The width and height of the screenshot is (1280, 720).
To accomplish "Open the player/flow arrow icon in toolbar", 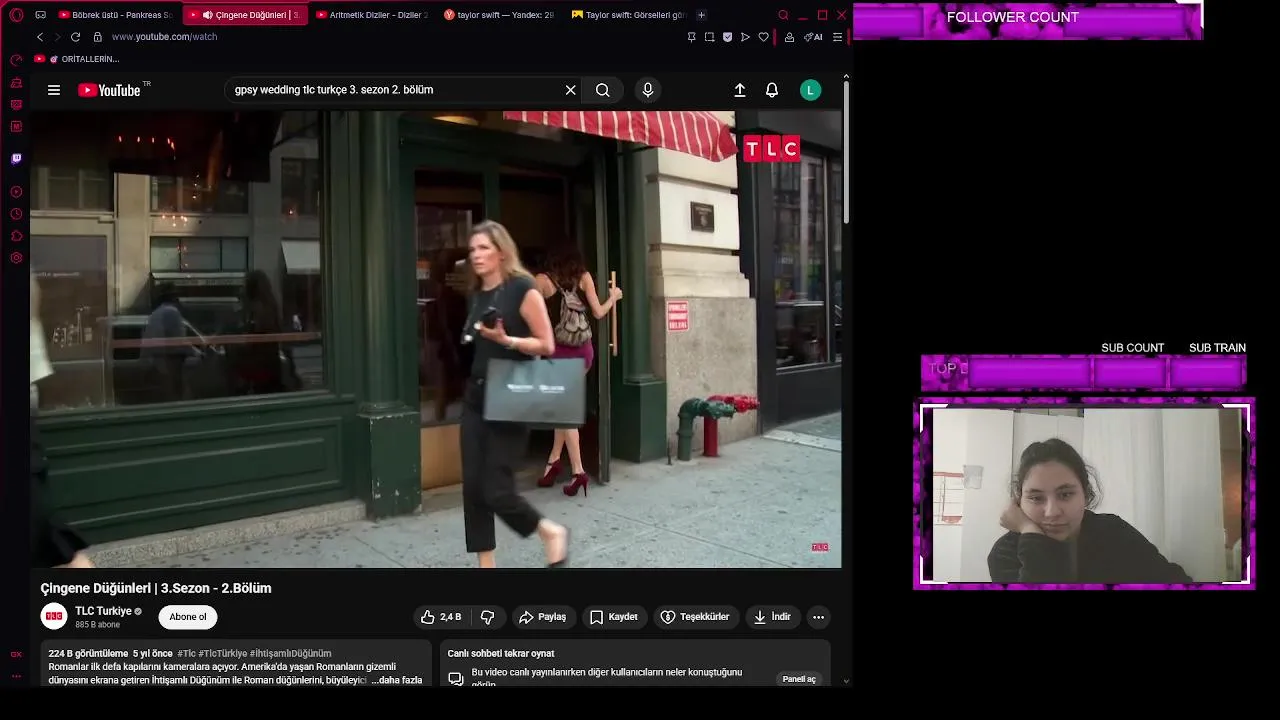I will pyautogui.click(x=745, y=37).
